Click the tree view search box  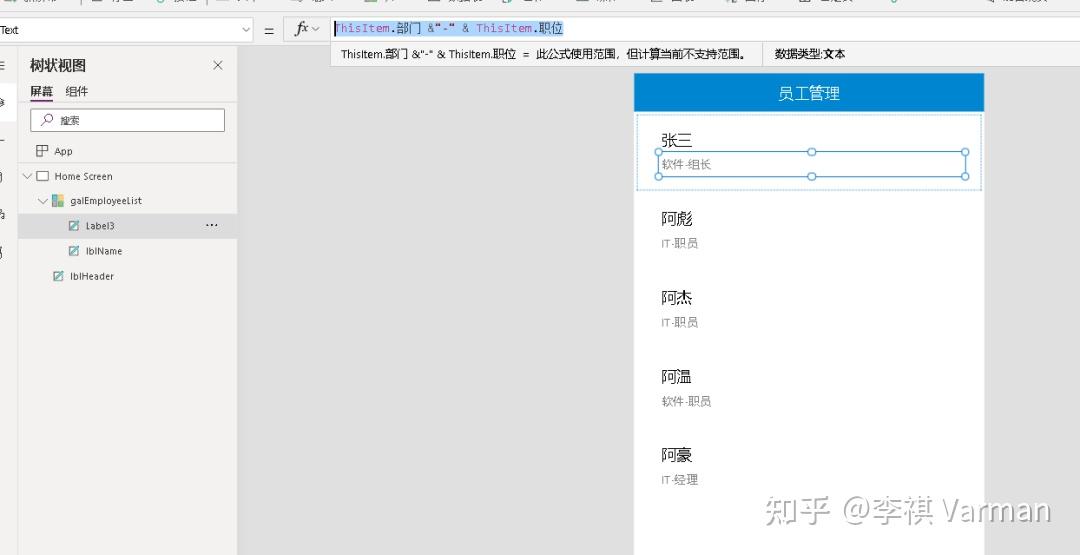127,120
